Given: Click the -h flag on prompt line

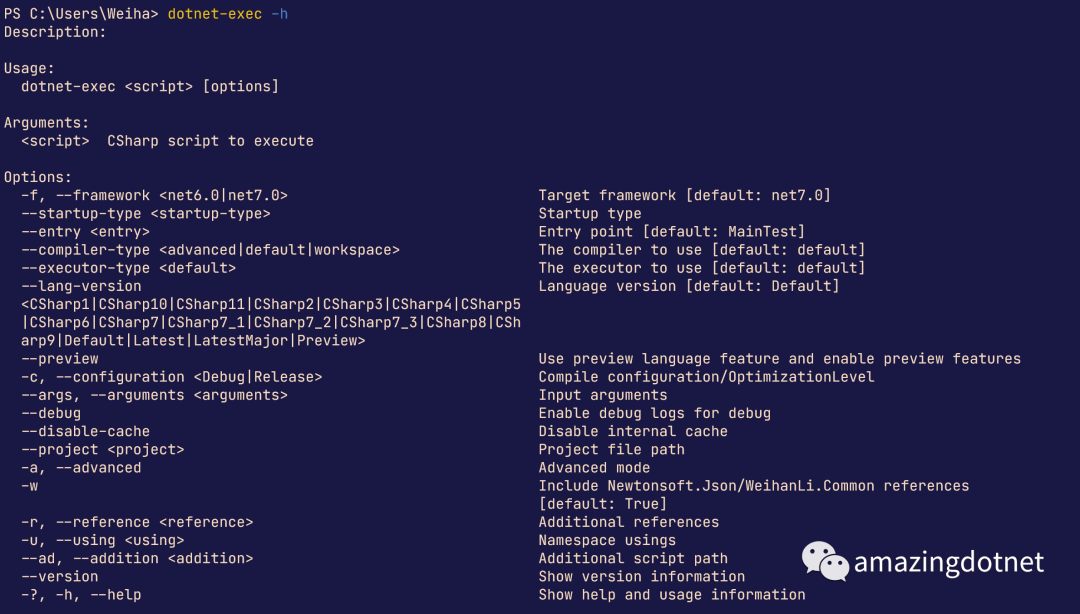Looking at the screenshot, I should [x=279, y=14].
